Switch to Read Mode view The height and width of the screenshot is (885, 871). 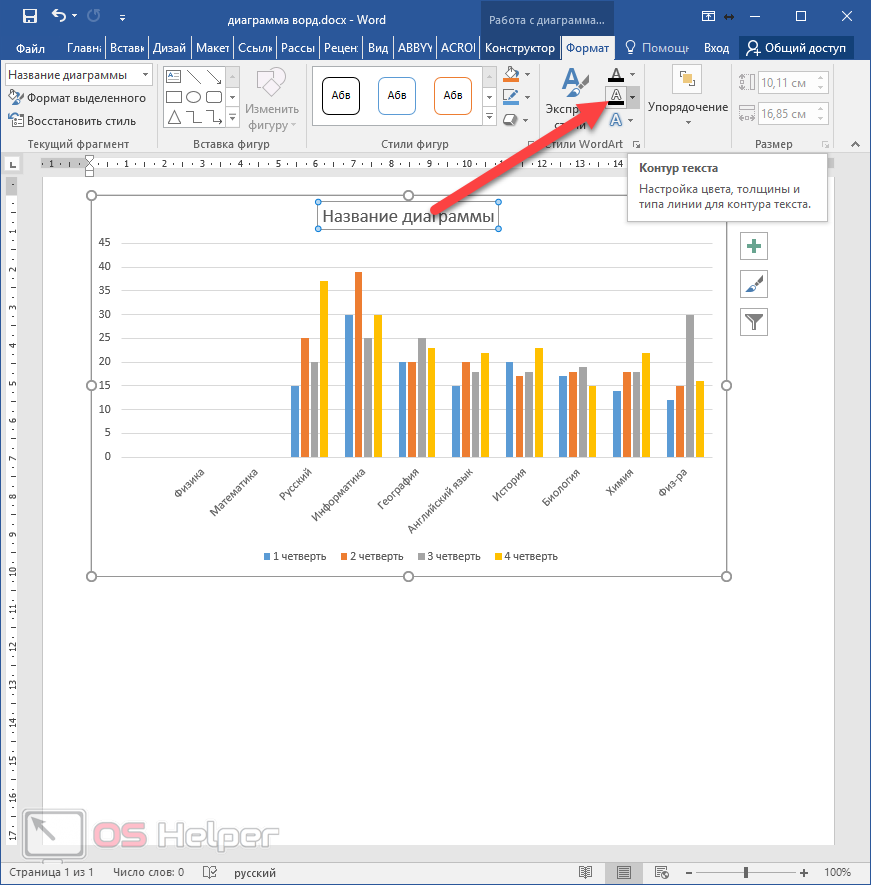point(585,872)
